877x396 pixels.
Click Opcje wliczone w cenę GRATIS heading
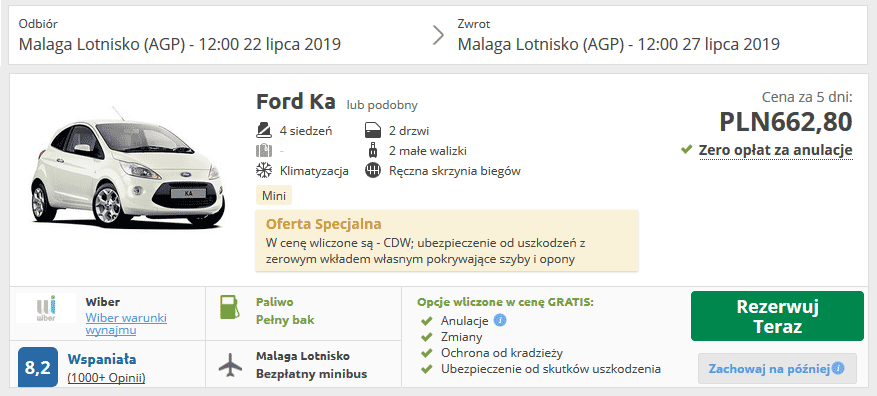(505, 302)
